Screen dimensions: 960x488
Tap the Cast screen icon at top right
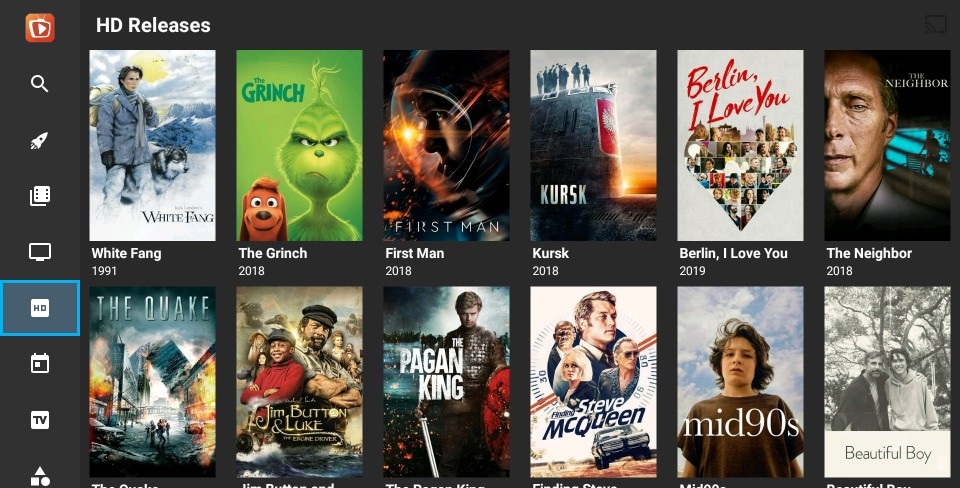click(x=936, y=25)
